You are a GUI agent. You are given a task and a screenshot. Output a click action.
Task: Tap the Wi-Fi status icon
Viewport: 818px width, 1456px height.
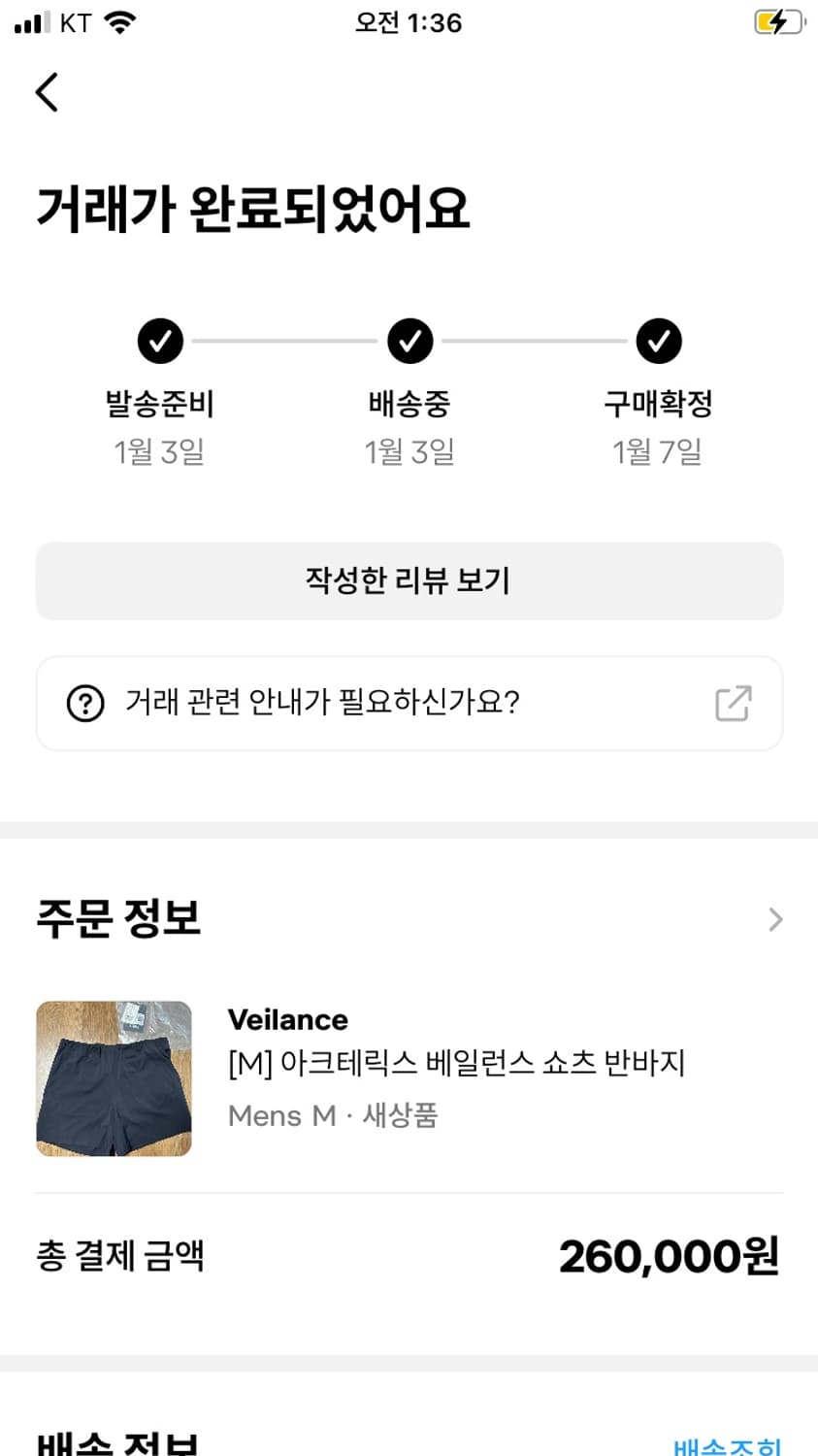click(x=120, y=22)
